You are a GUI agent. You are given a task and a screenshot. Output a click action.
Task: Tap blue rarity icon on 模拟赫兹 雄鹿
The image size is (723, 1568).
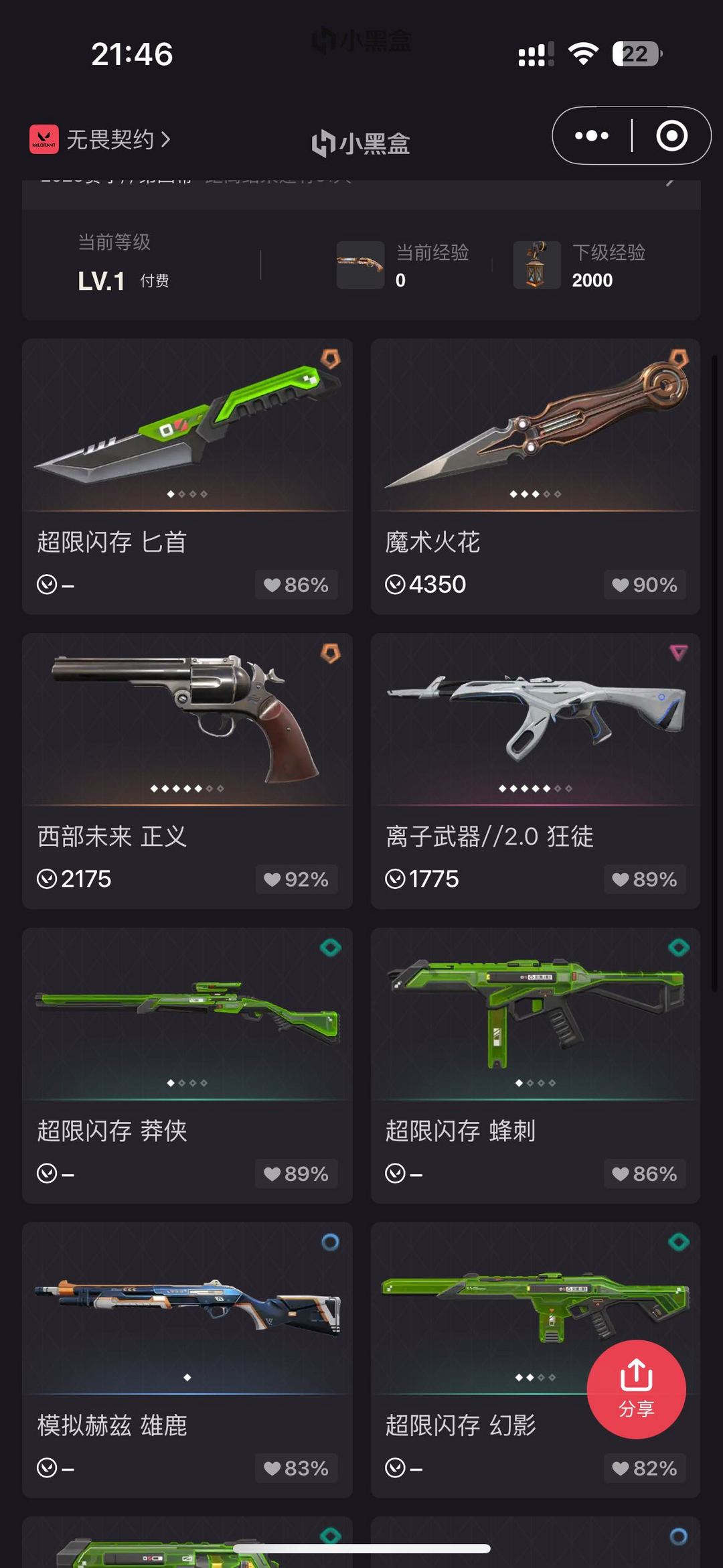coord(330,1242)
